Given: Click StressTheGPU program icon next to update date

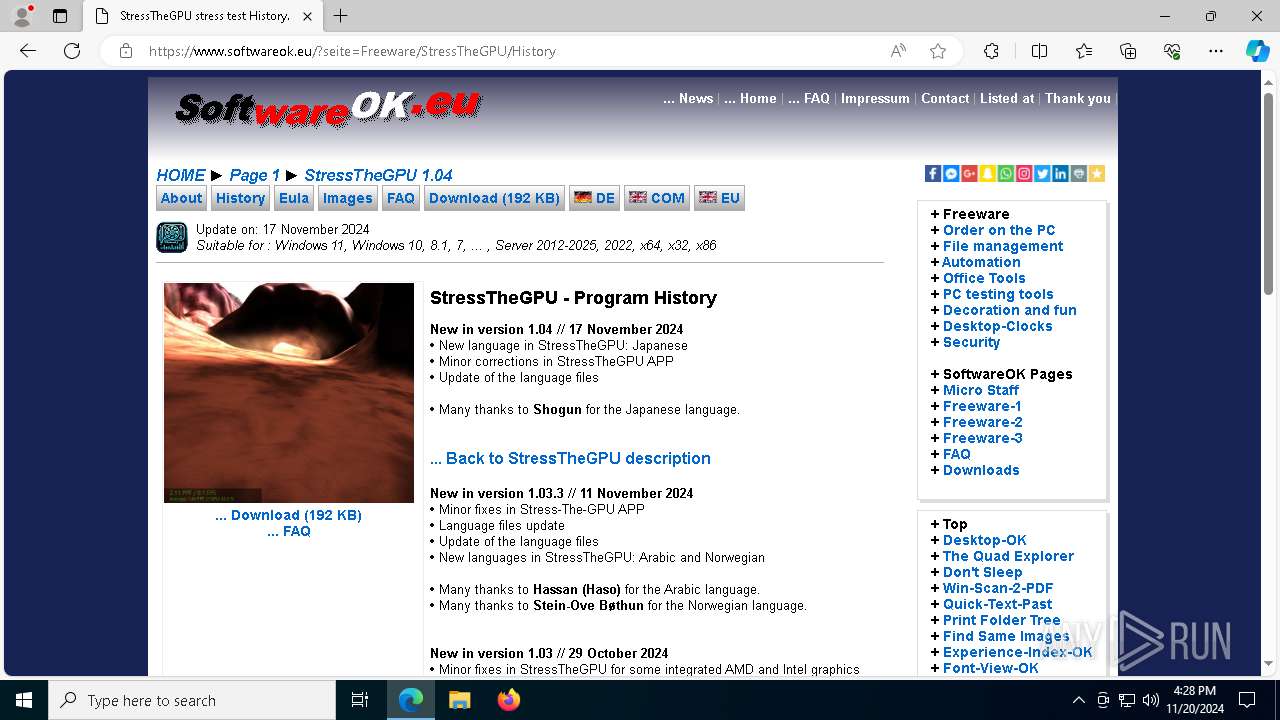Looking at the screenshot, I should [x=172, y=237].
